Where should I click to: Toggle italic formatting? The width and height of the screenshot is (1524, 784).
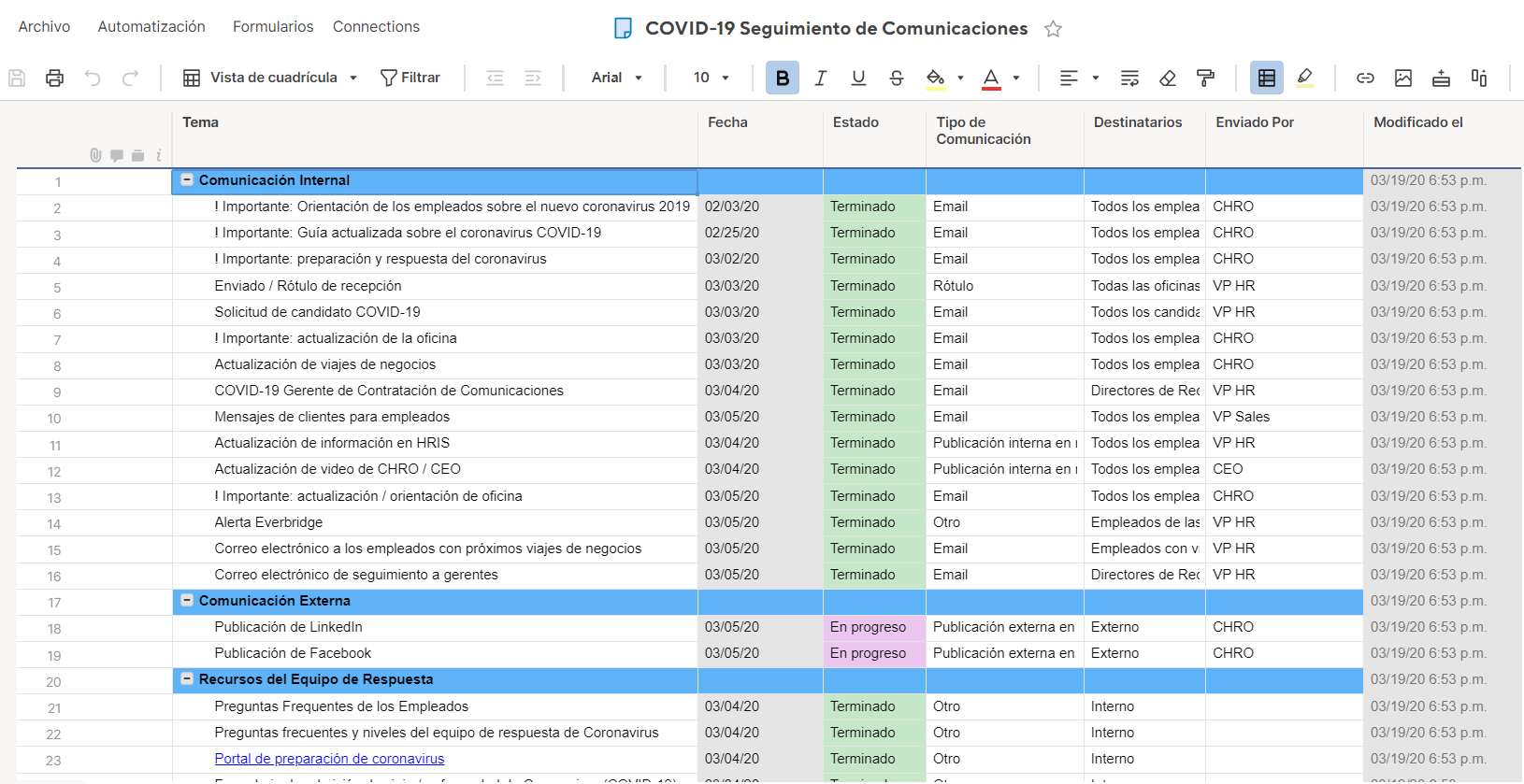click(x=820, y=78)
